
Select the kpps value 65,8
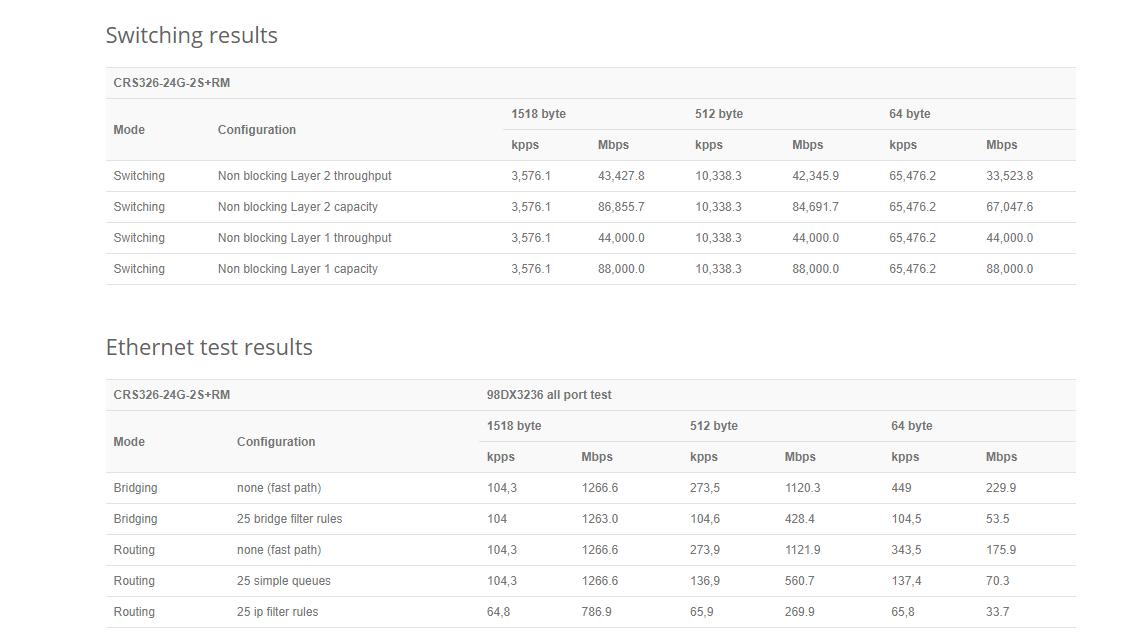[902, 612]
